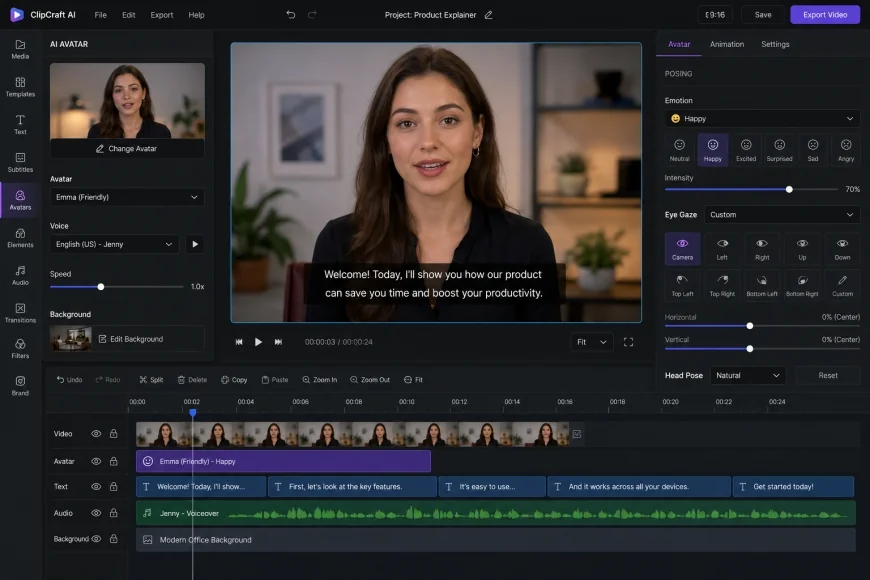Image resolution: width=870 pixels, height=580 pixels.
Task: Open the Templates sidebar section
Action: pos(20,87)
